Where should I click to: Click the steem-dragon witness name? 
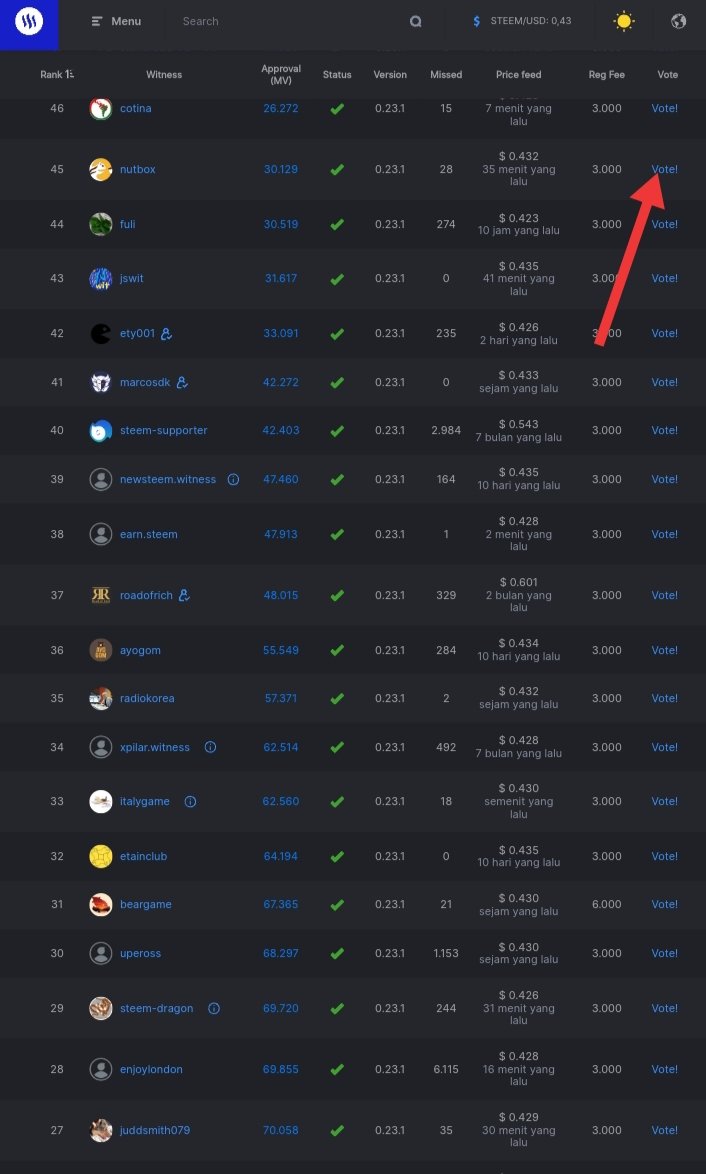tap(156, 1009)
